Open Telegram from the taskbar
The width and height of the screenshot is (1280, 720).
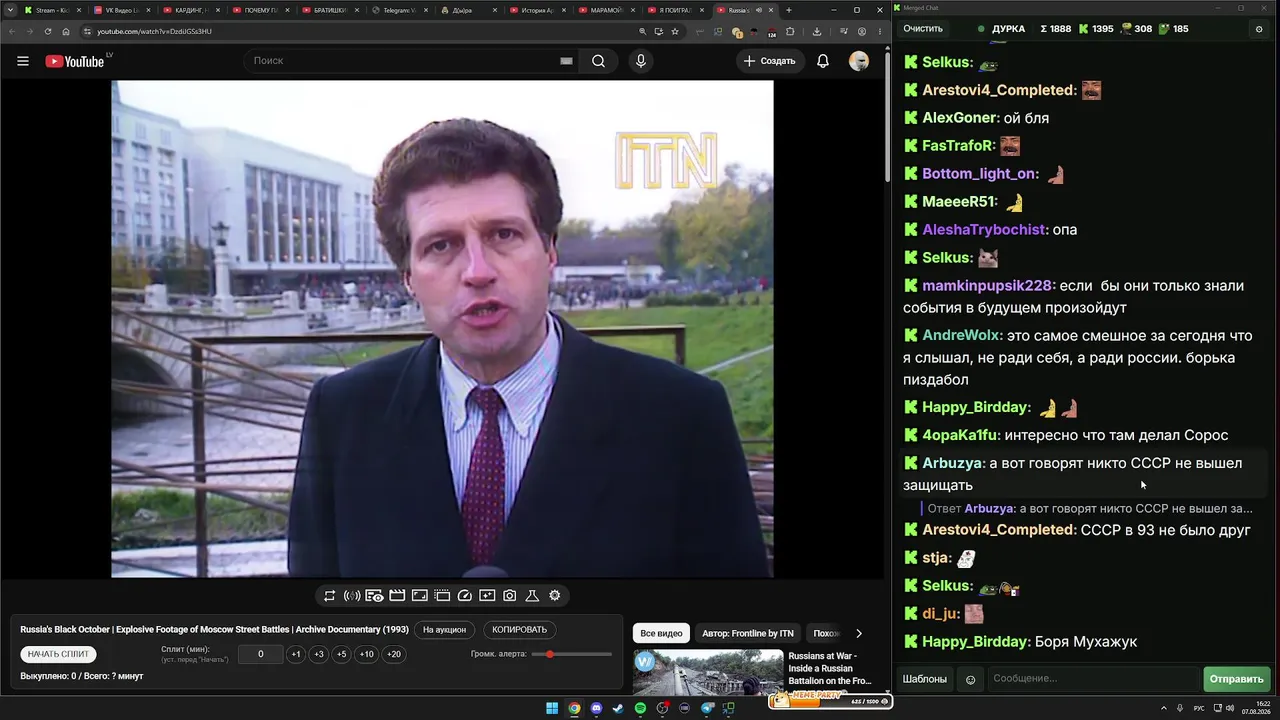click(707, 709)
